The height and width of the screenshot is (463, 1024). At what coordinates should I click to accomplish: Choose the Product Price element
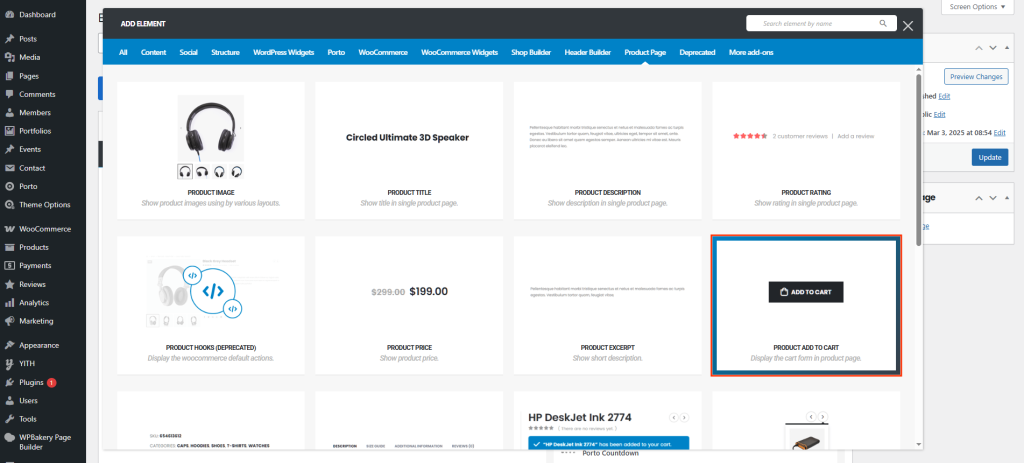point(408,305)
